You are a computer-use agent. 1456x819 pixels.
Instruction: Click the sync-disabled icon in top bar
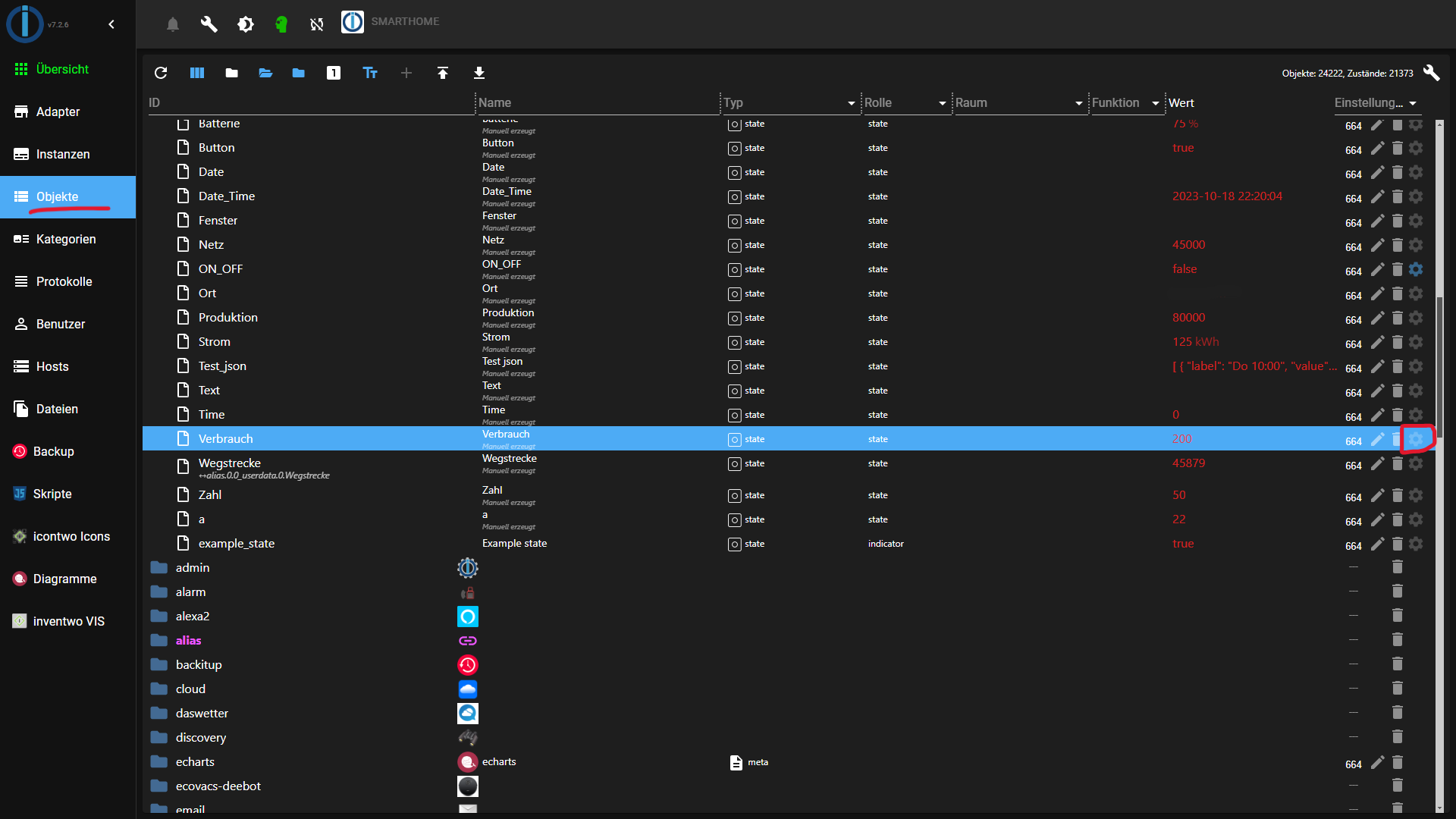click(x=317, y=24)
